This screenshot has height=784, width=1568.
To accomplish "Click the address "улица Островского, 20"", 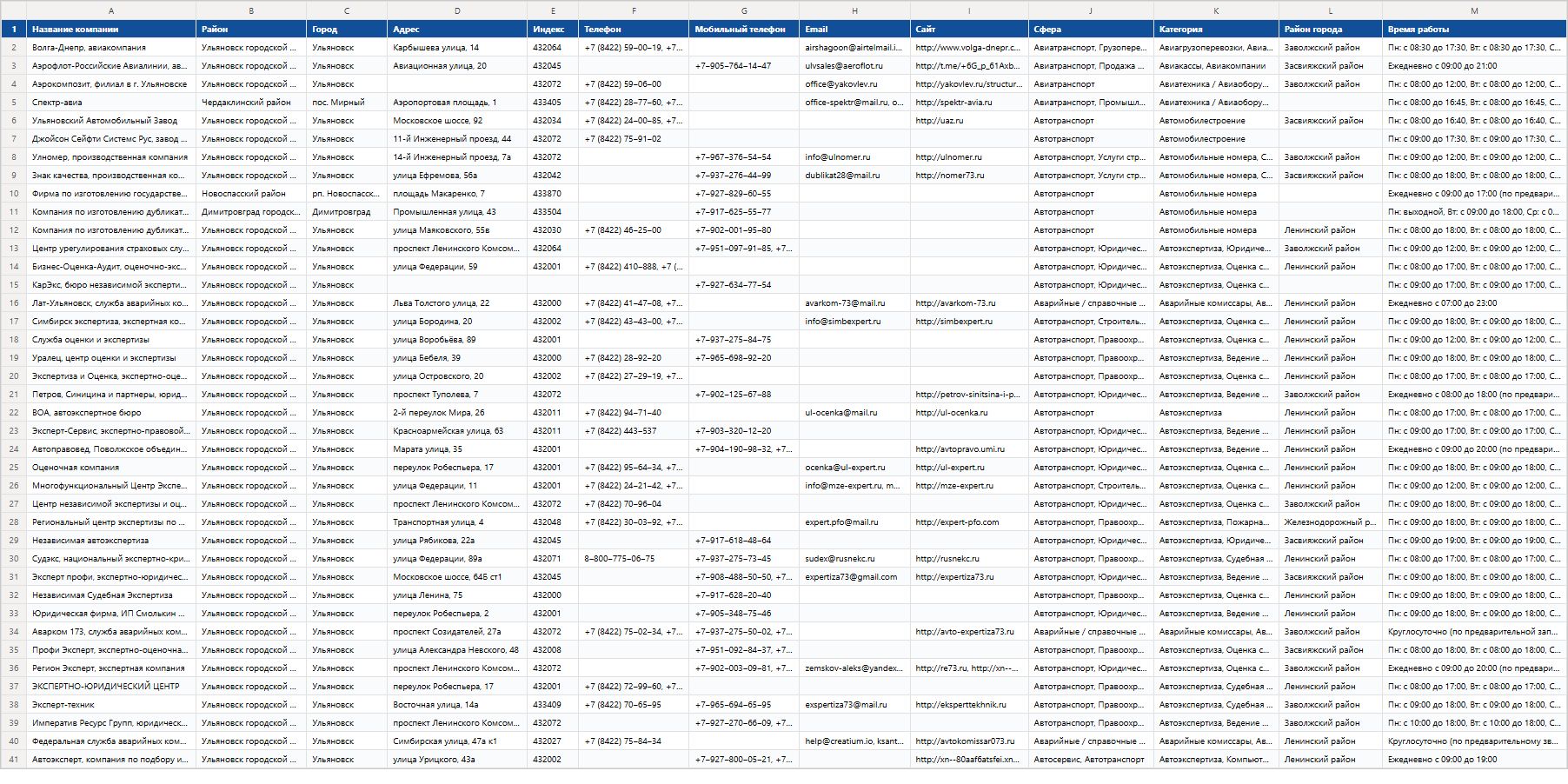I will pos(457,376).
